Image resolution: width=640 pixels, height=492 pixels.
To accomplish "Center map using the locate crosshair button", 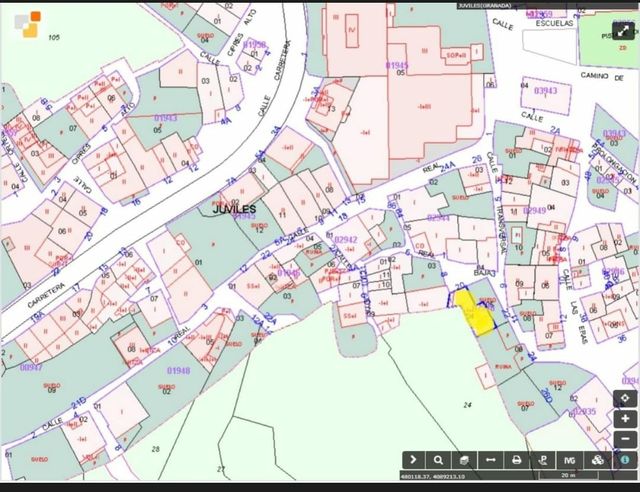I will [625, 398].
